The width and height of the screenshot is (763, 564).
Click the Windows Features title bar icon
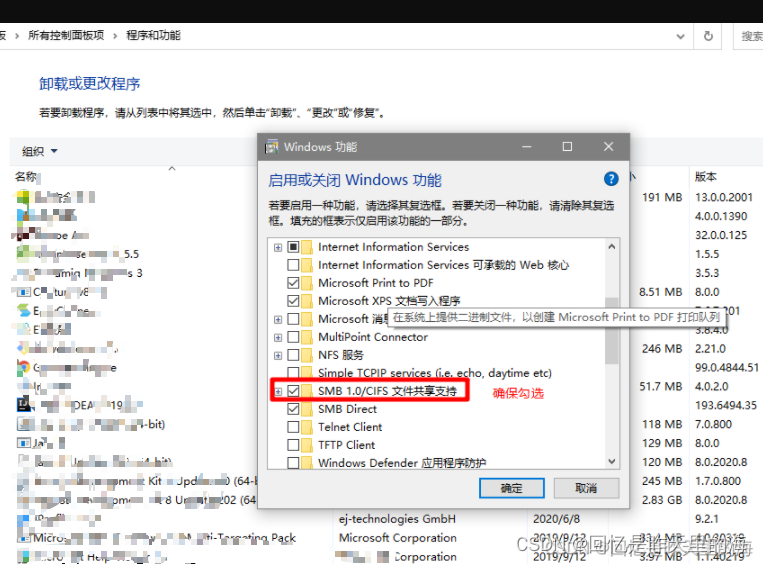[272, 146]
